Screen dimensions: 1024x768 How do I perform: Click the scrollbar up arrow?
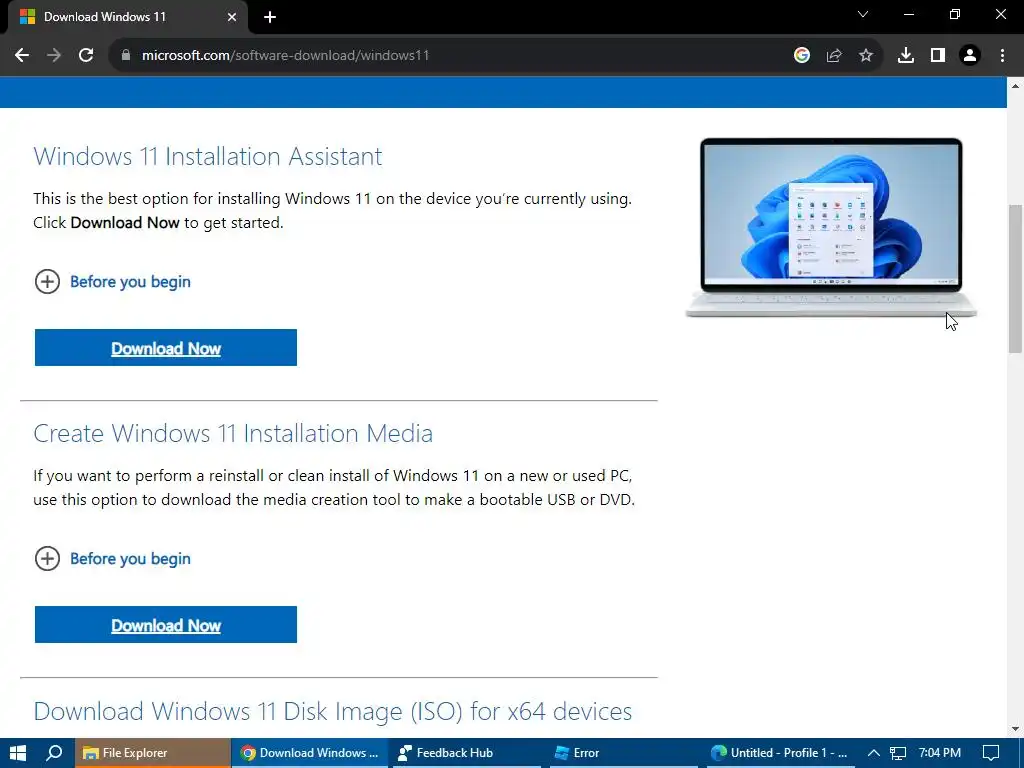(x=1015, y=86)
